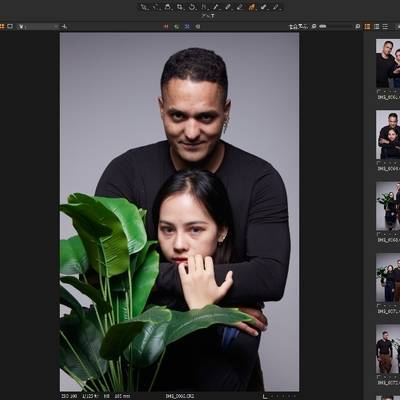Click the browser search magnifier icon
The width and height of the screenshot is (400, 400).
coord(358,26)
